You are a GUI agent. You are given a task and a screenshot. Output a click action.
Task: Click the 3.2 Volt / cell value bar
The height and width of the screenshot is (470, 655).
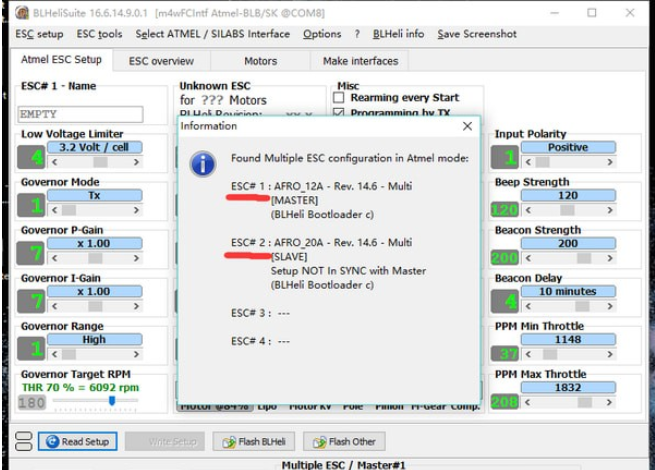point(94,147)
